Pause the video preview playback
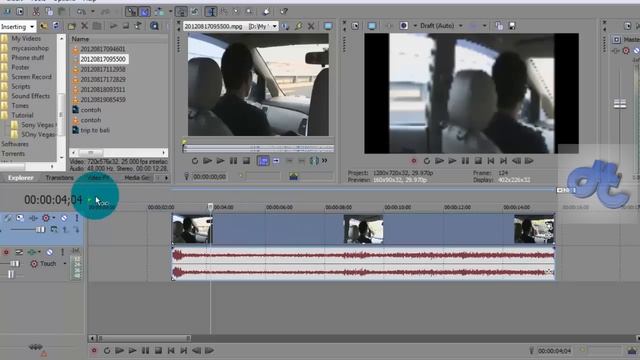This screenshot has width=640, height=360. point(465,161)
